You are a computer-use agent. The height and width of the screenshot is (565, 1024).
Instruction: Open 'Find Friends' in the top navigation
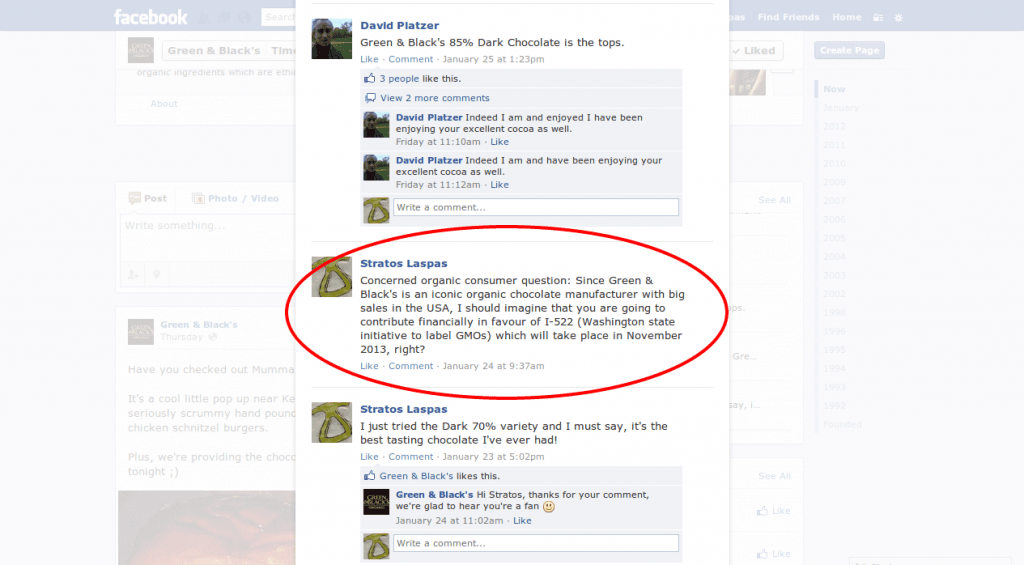(788, 17)
